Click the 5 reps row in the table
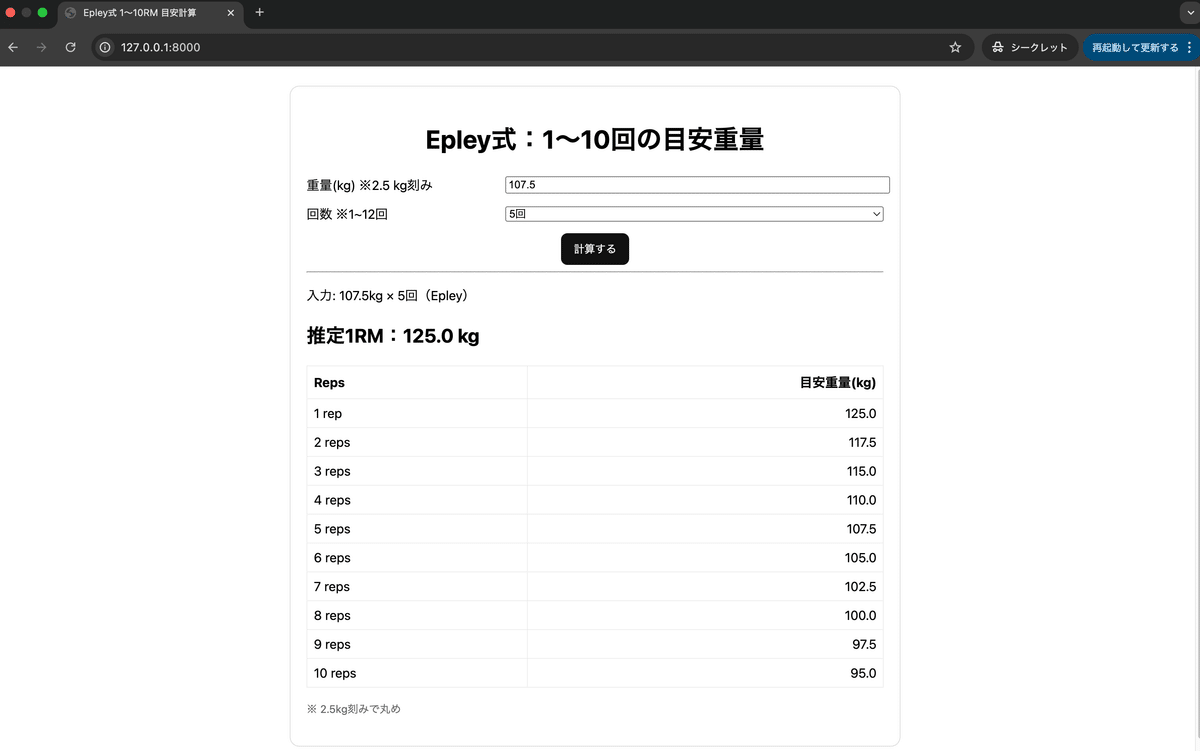 coord(594,528)
